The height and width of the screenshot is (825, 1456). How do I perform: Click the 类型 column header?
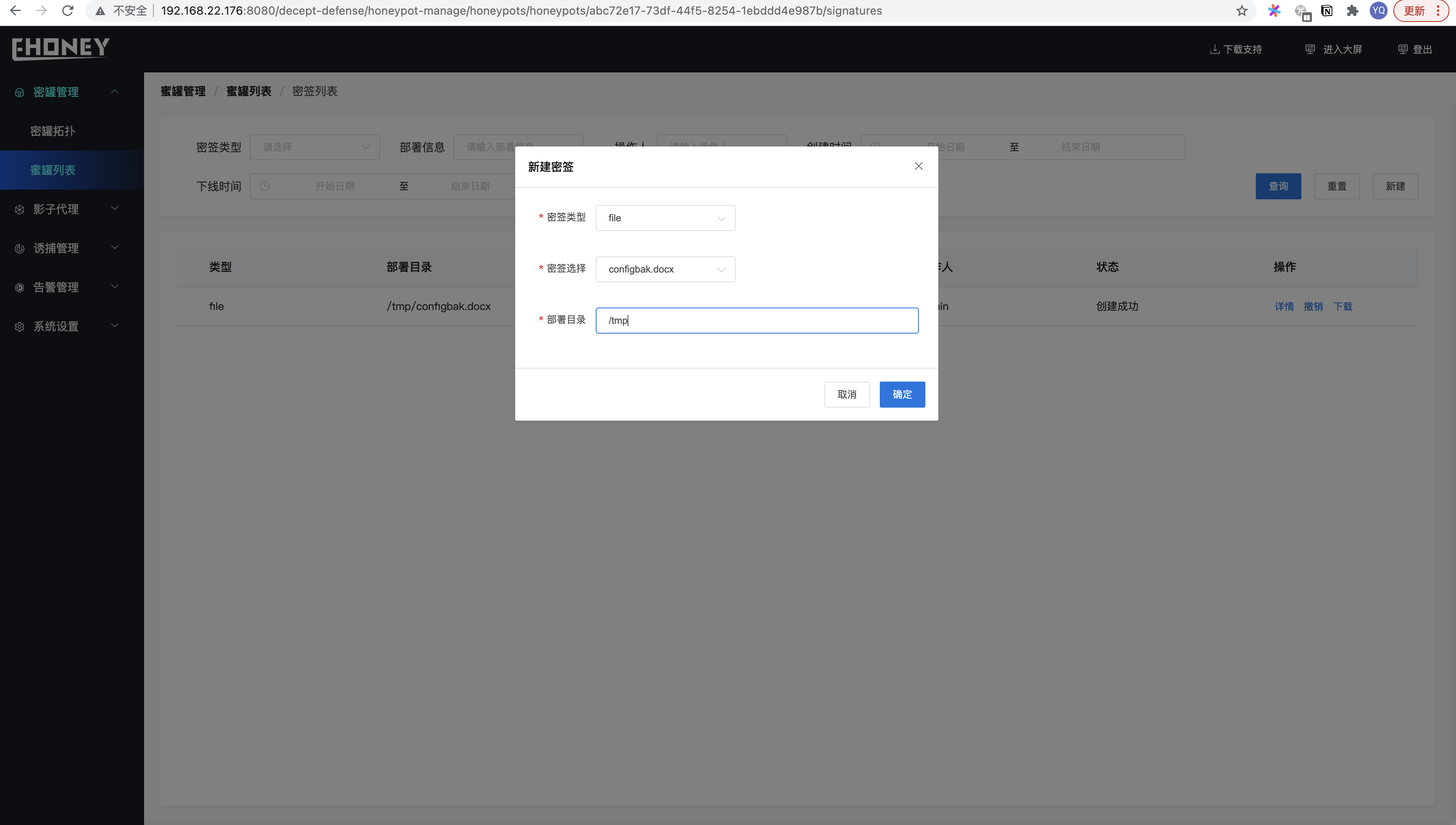click(221, 267)
